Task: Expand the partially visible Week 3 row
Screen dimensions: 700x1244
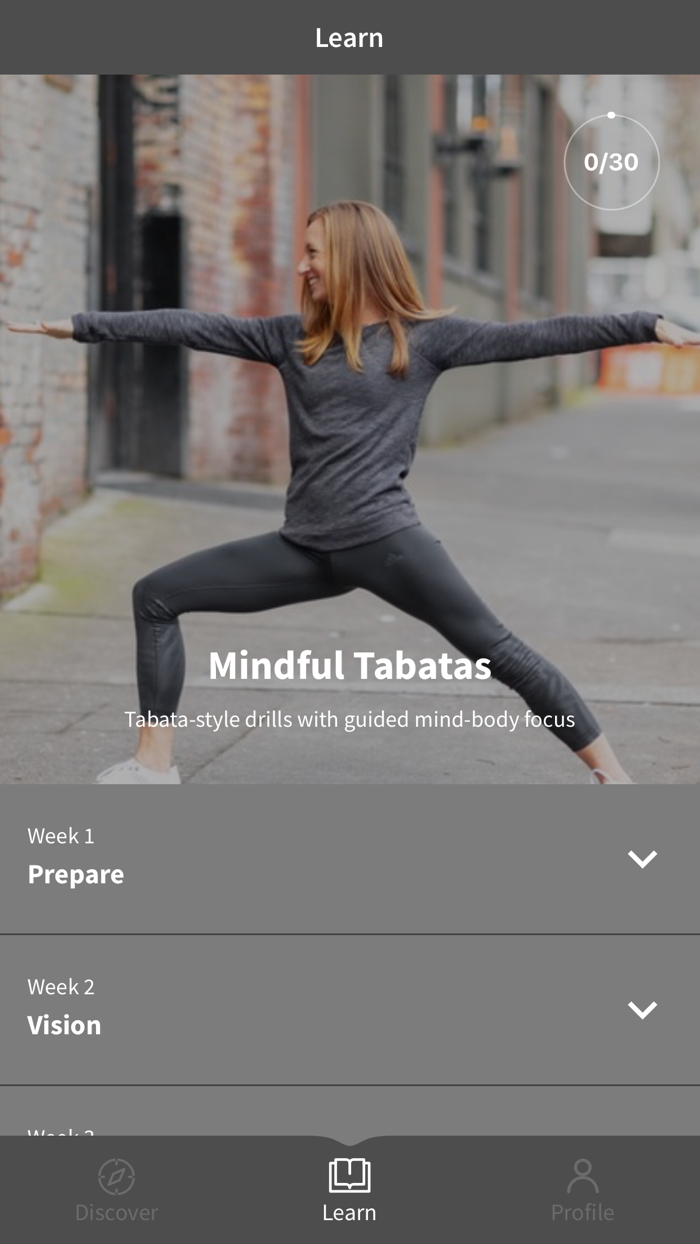Action: (350, 1111)
